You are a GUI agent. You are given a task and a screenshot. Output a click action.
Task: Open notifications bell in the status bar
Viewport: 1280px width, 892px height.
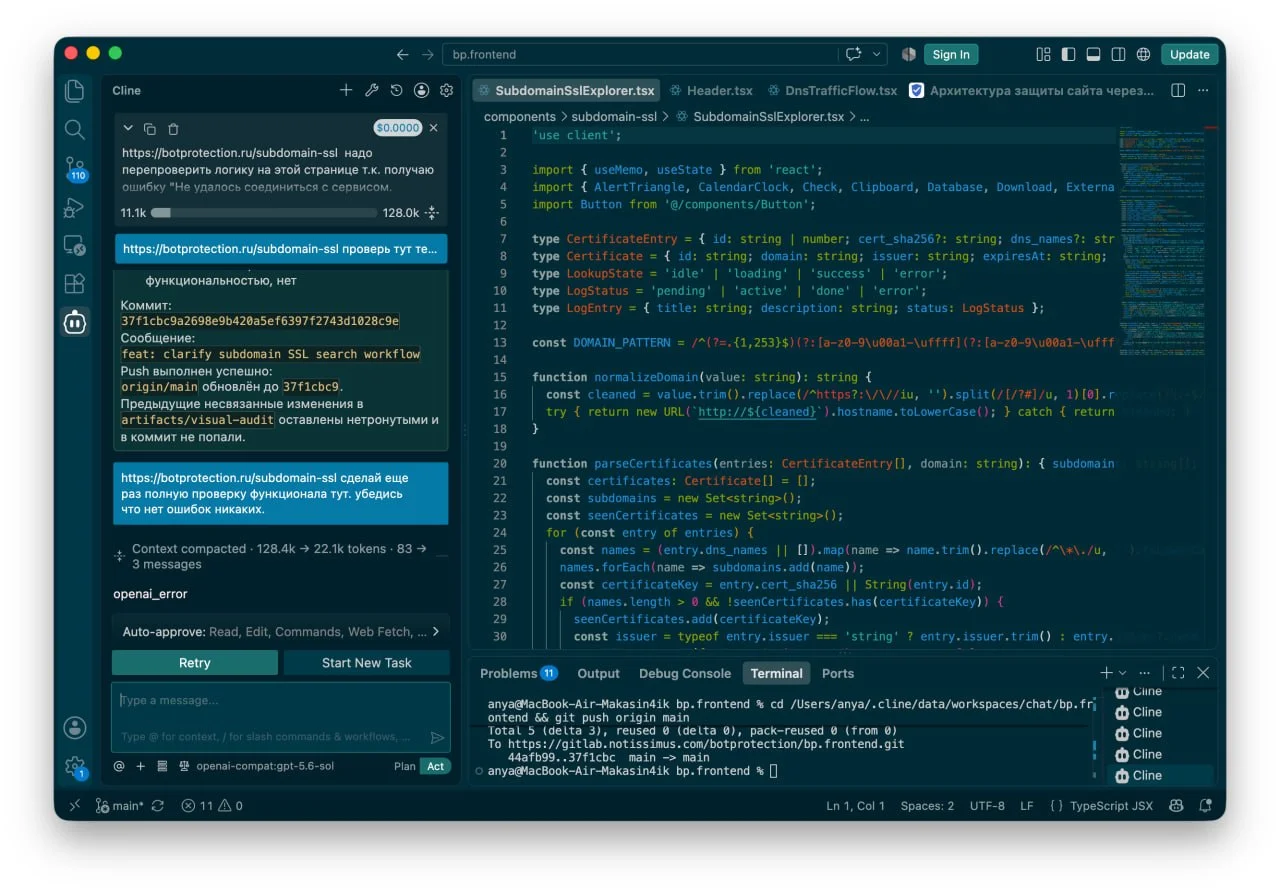1206,806
